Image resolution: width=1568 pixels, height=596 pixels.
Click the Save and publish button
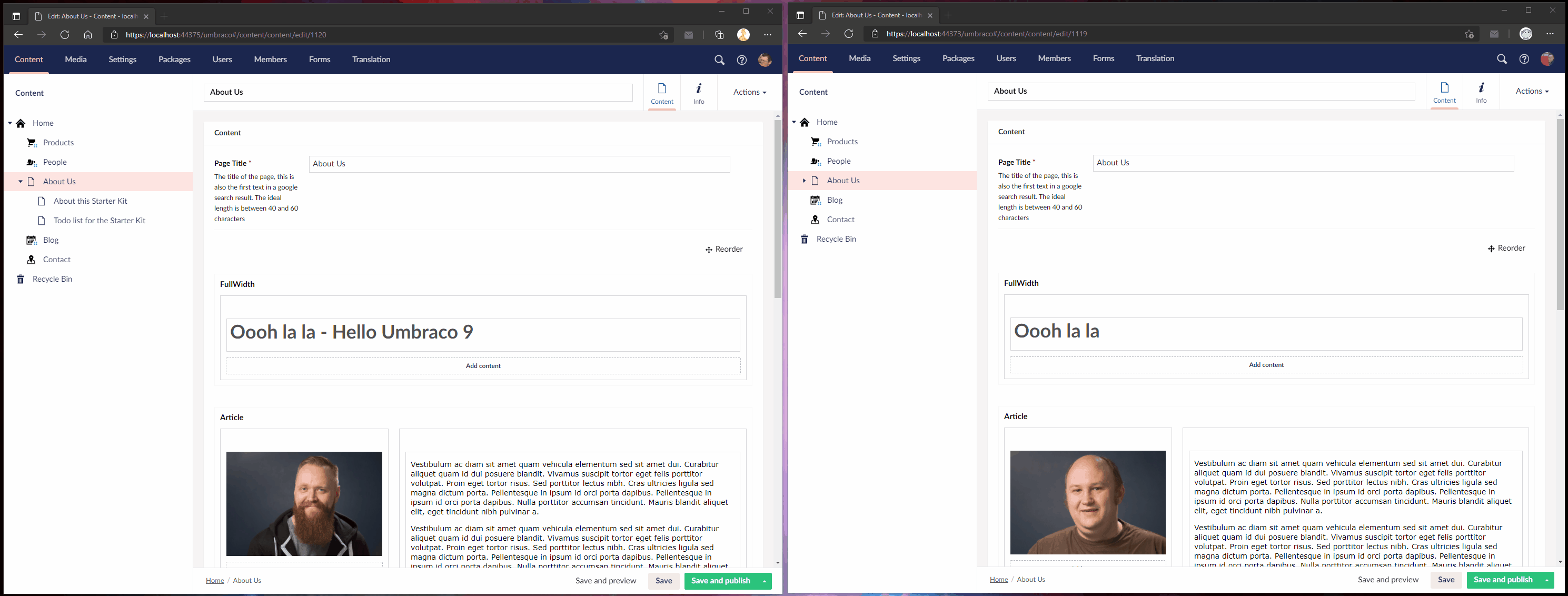coord(721,581)
